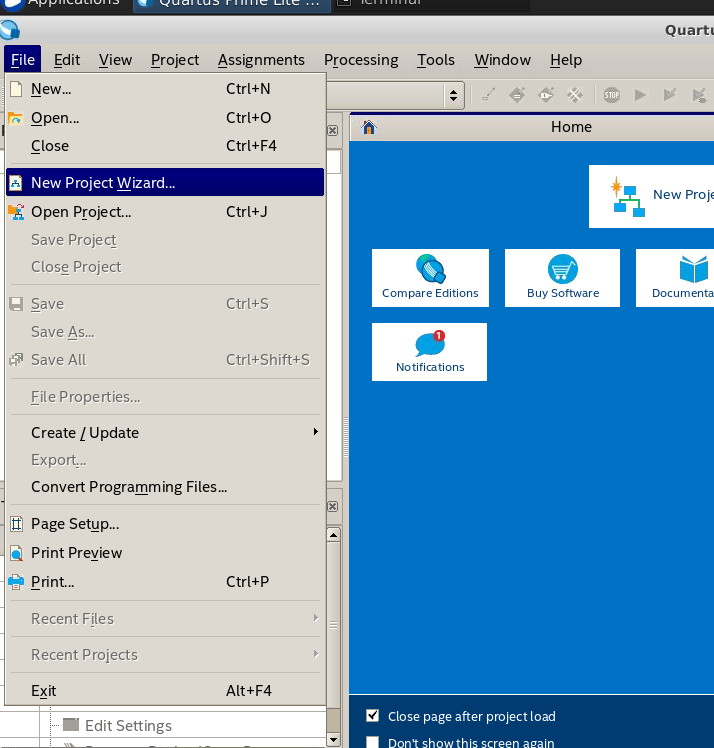The width and height of the screenshot is (714, 748).
Task: Open the Help menu
Action: pos(566,60)
